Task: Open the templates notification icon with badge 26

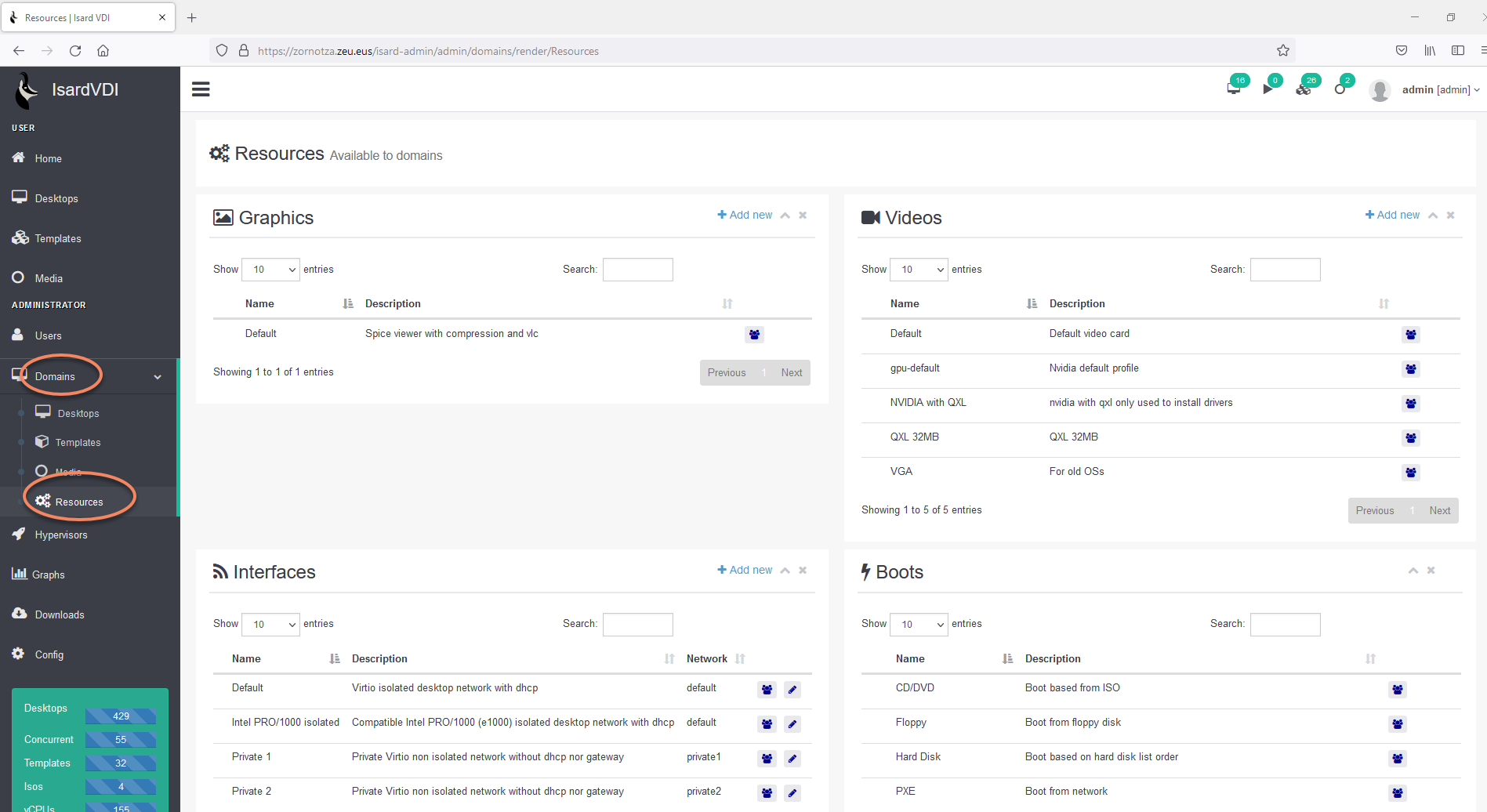Action: (x=1304, y=89)
